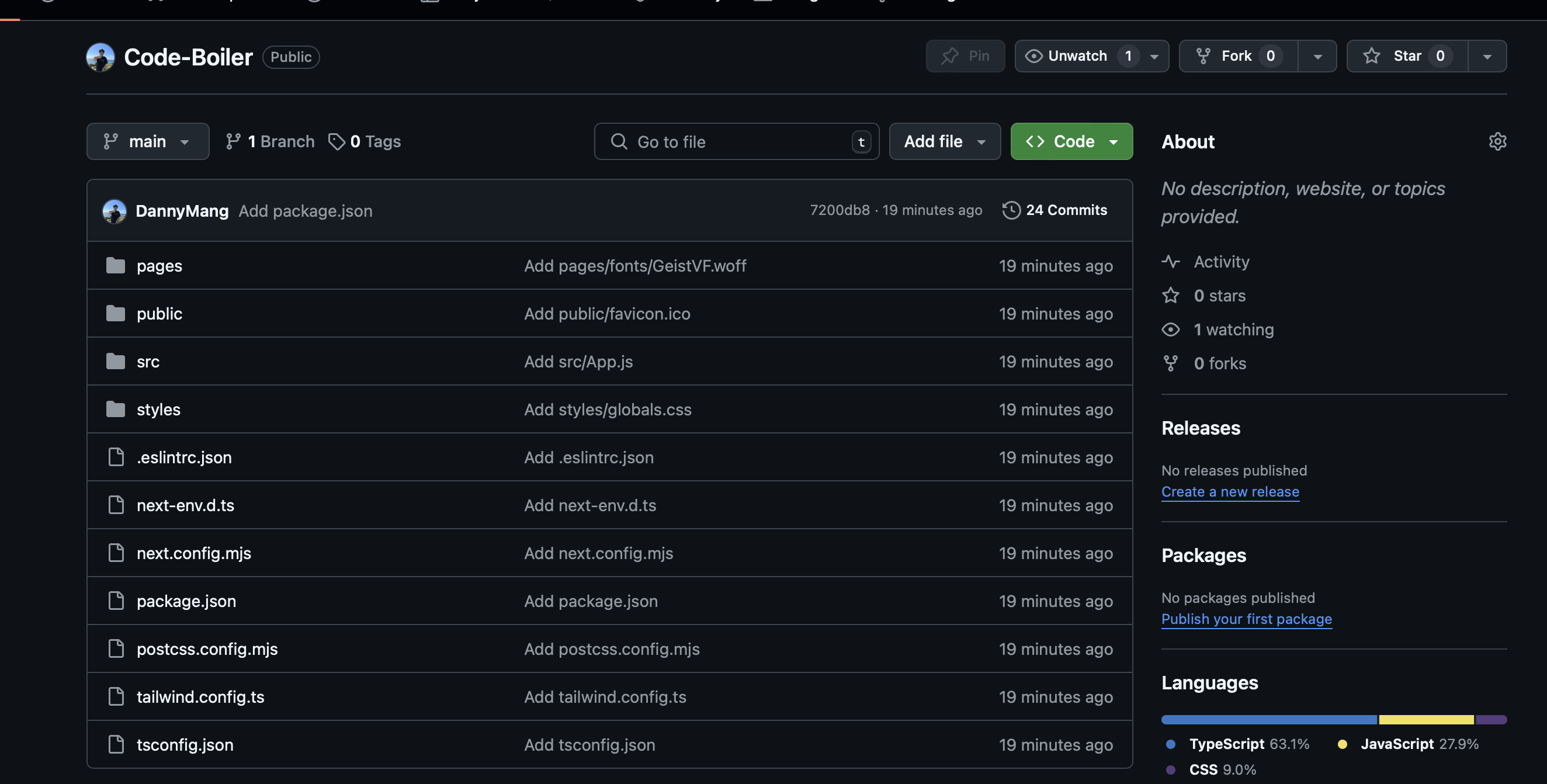Open the src folder
Viewport: 1547px width, 784px height.
(x=148, y=362)
